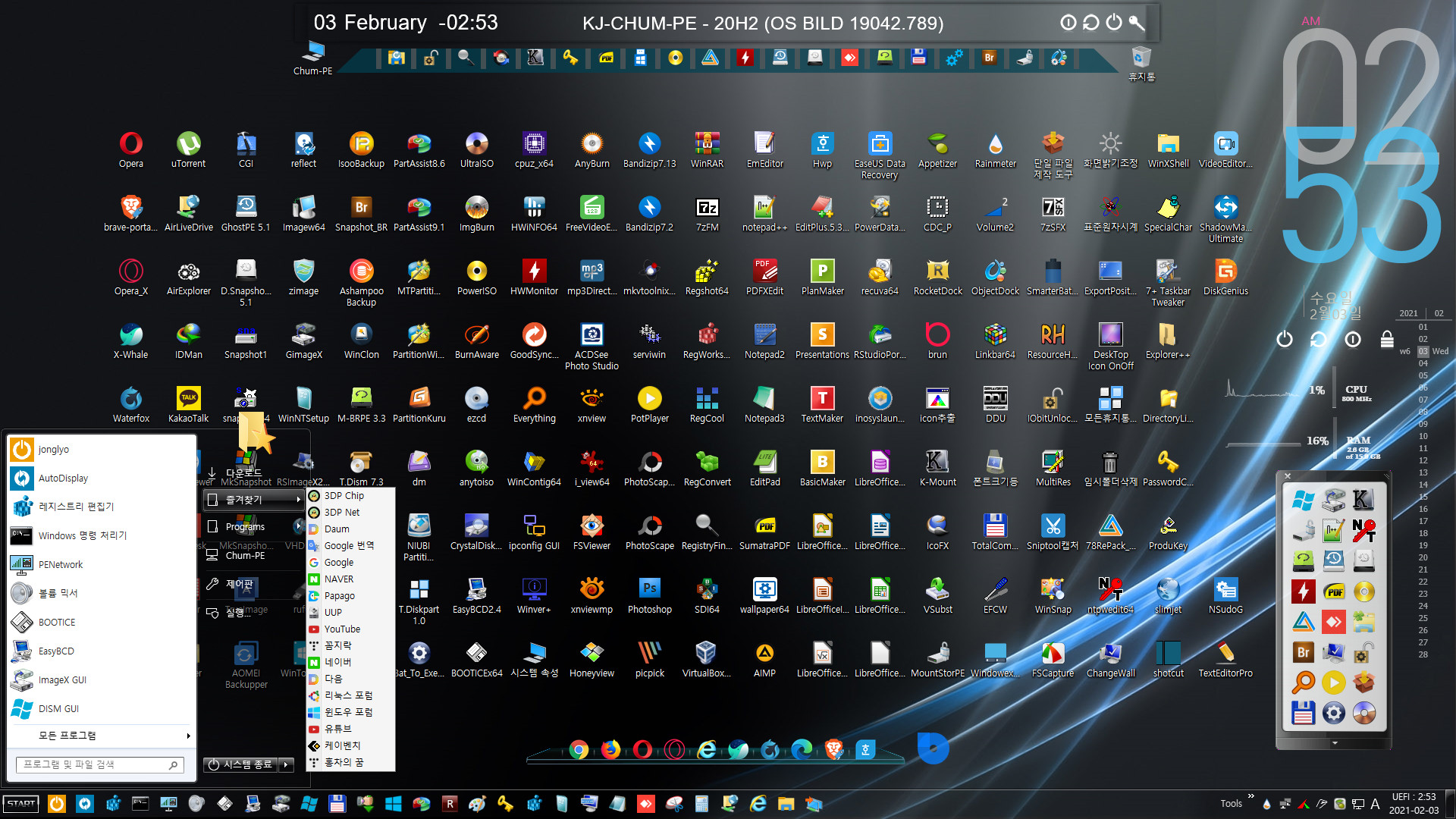Image resolution: width=1456 pixels, height=819 pixels.
Task: Open 볼륨 믹서 from the start menu
Action: (x=101, y=594)
